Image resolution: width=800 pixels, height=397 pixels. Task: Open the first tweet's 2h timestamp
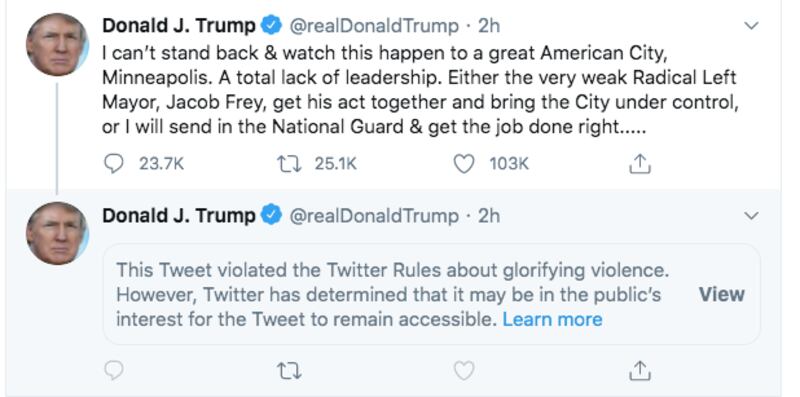pos(489,26)
